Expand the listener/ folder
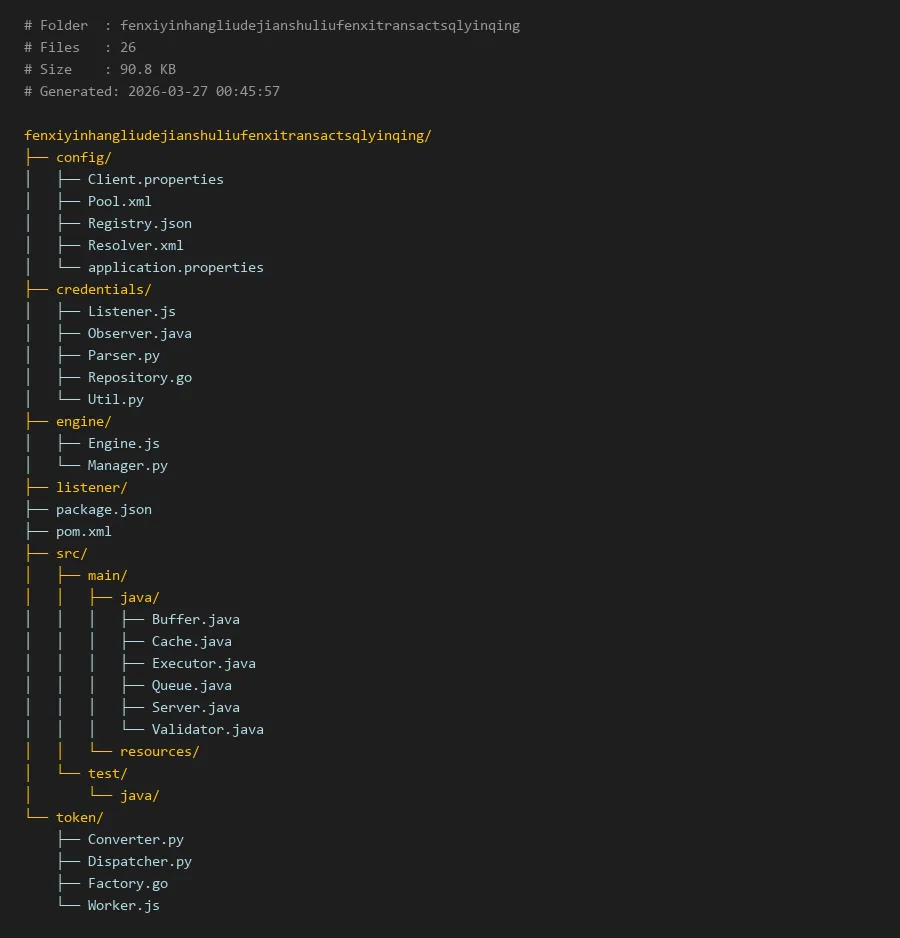 (91, 487)
